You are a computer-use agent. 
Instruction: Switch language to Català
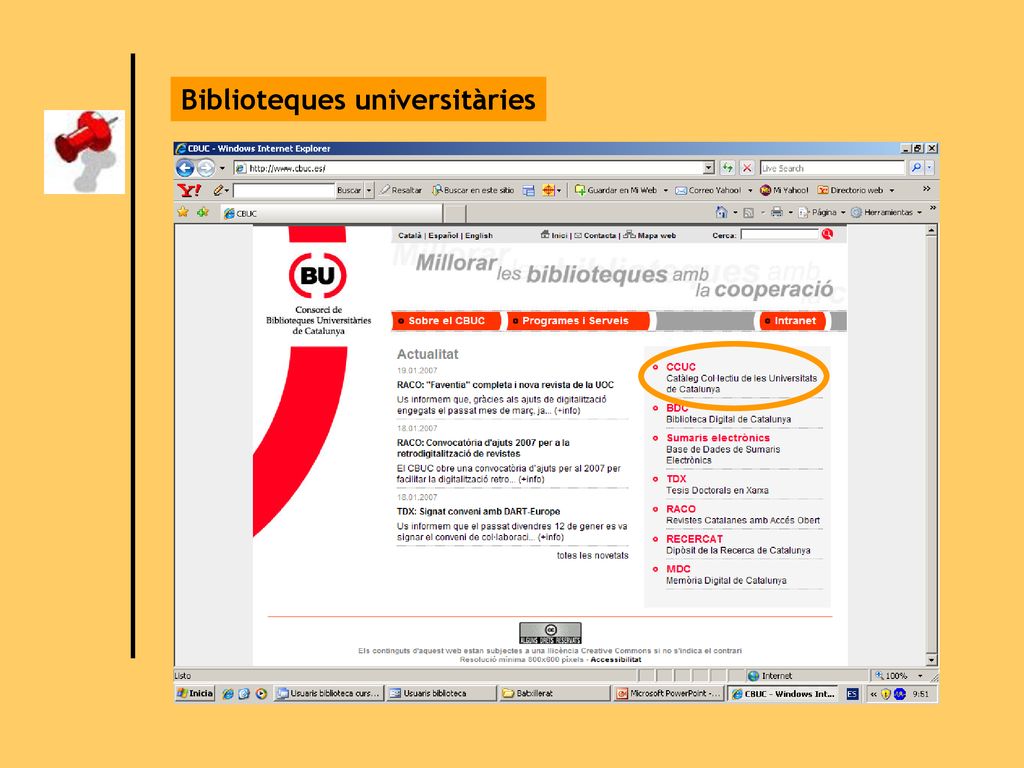click(409, 235)
